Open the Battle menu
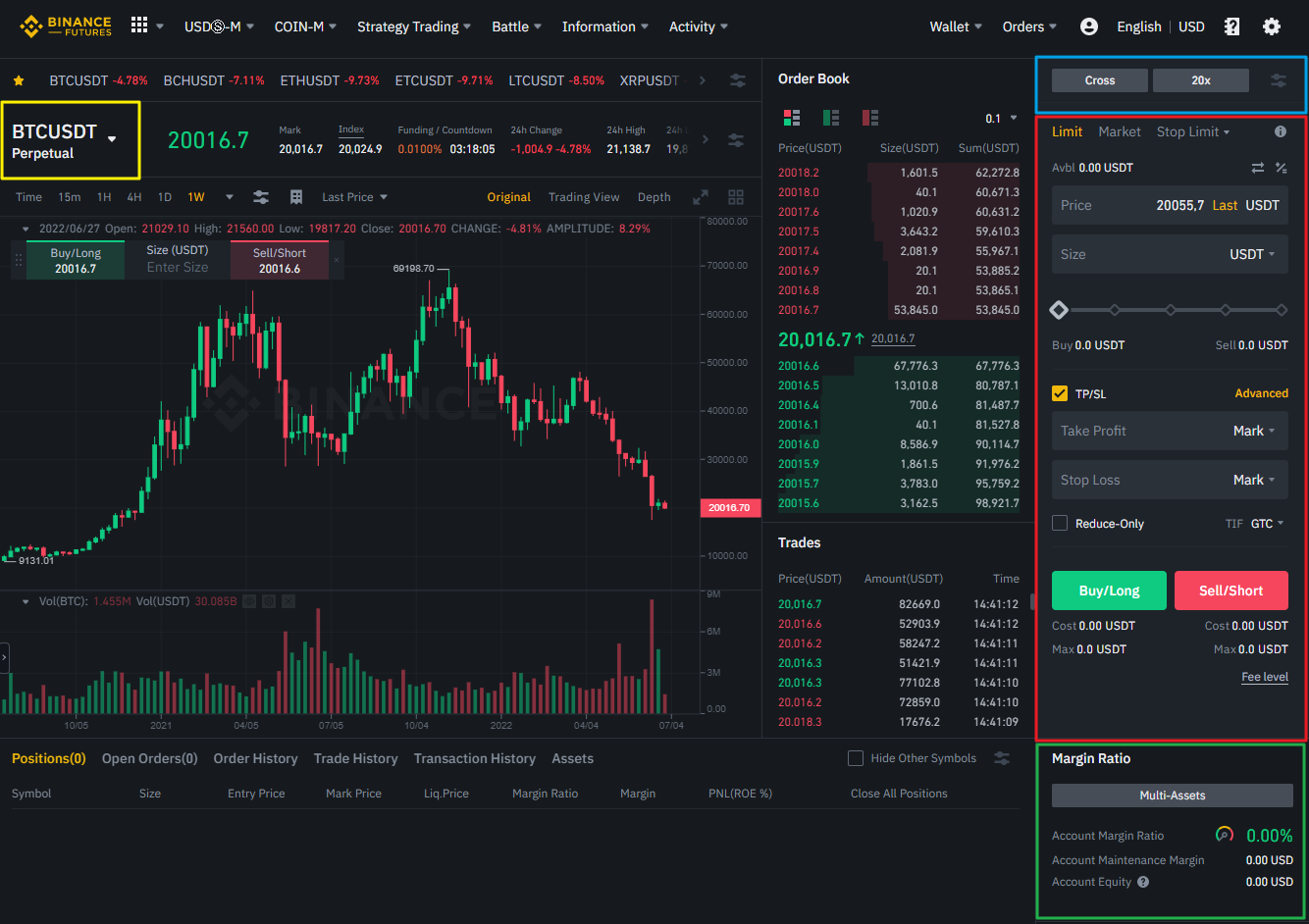The height and width of the screenshot is (924, 1309). tap(516, 26)
